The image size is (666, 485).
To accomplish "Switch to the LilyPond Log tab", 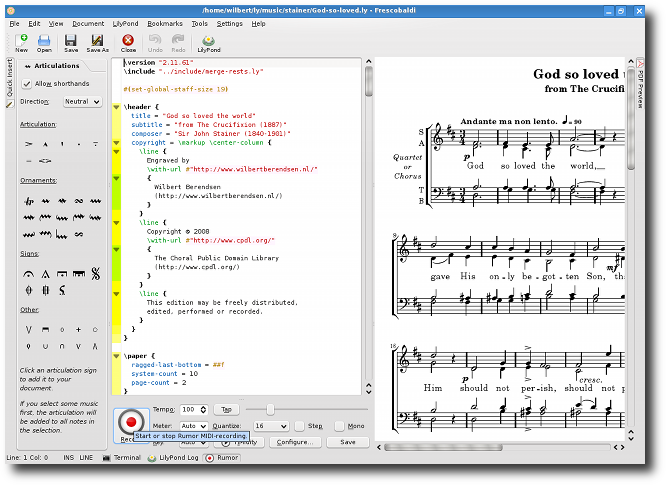I will coord(173,457).
